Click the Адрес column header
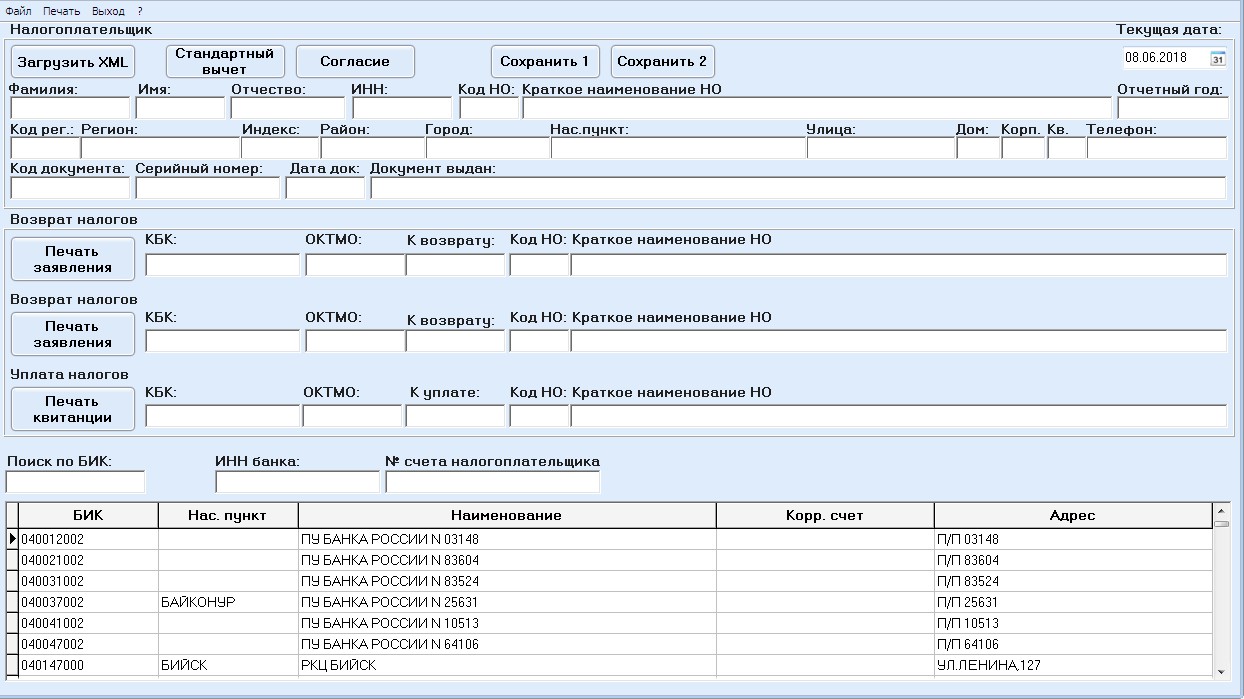Viewport: 1244px width, 699px height. coord(1072,516)
